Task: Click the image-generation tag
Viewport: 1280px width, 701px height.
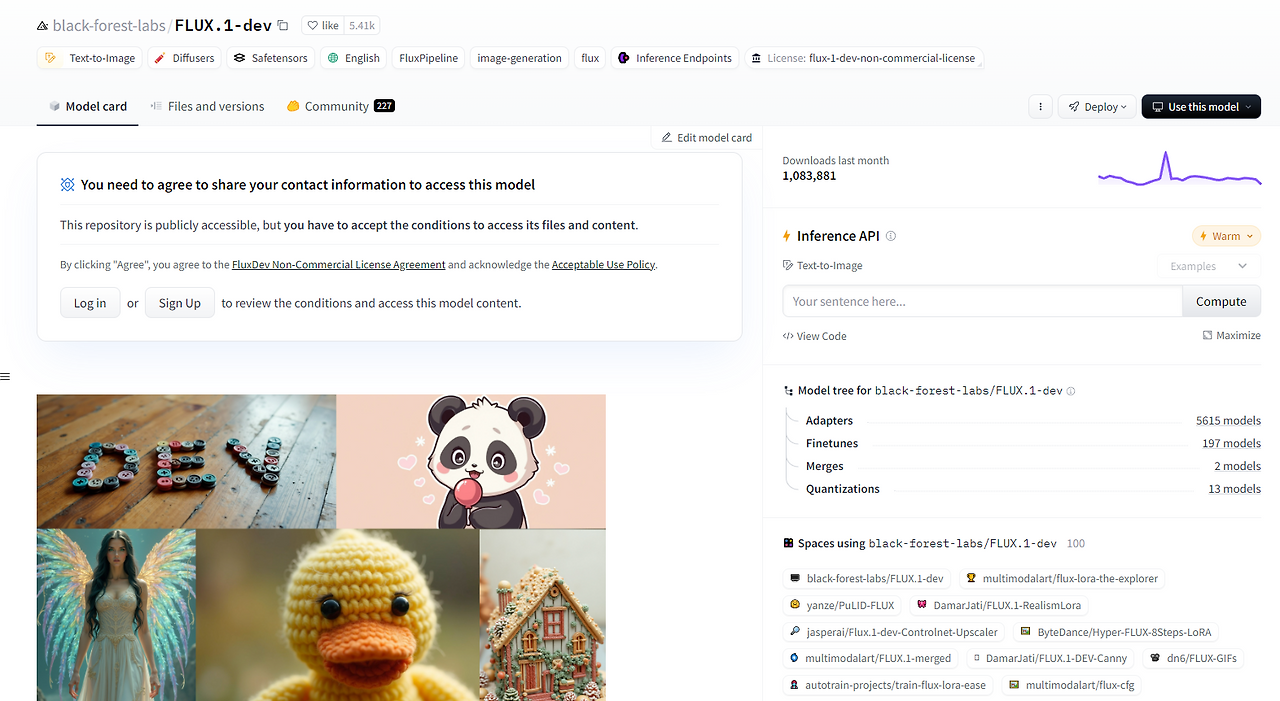Action: [519, 58]
